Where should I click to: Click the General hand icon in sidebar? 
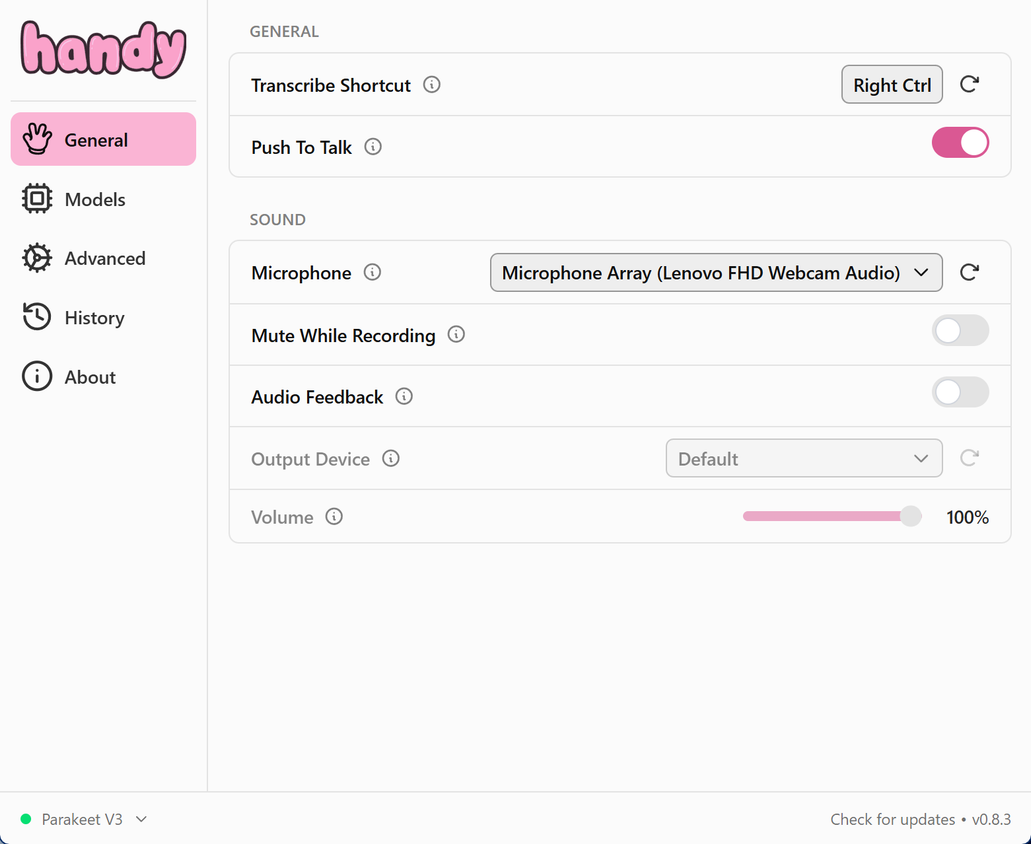[37, 139]
